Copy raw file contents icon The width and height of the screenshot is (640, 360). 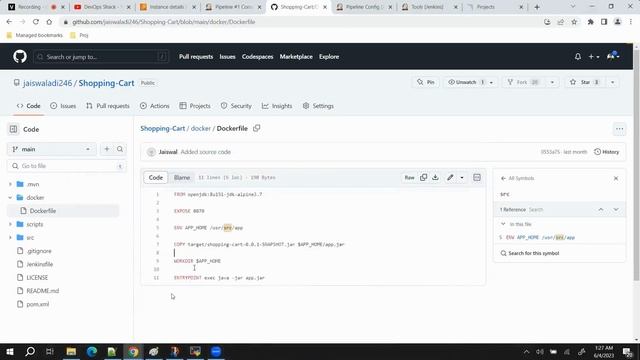[x=423, y=177]
